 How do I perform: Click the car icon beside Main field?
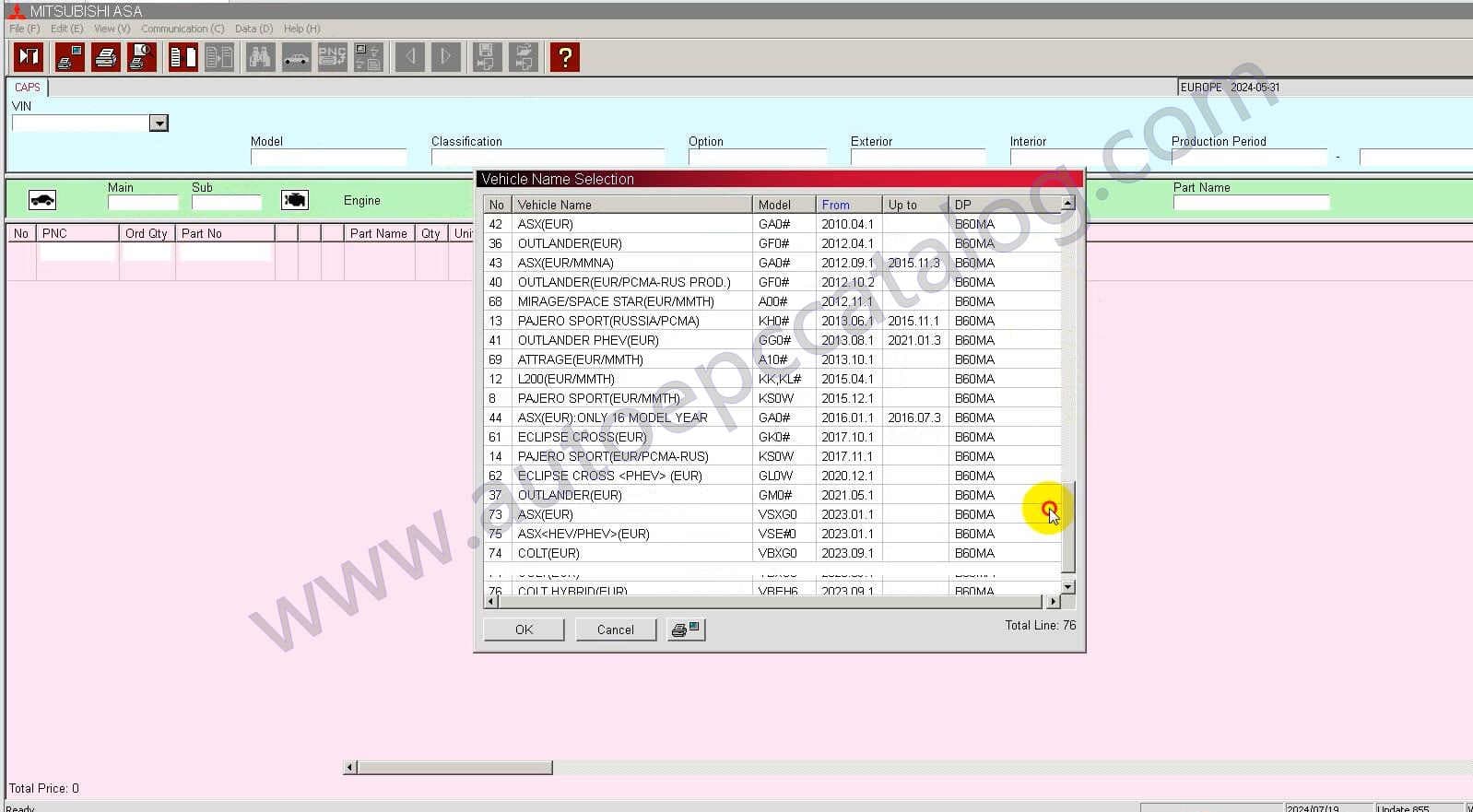[x=42, y=200]
